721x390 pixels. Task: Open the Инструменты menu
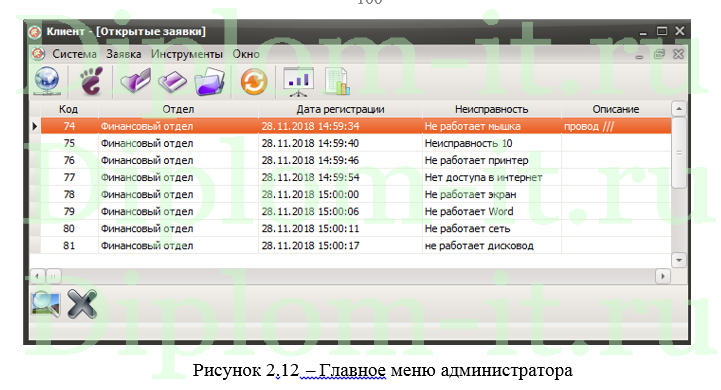[187, 54]
